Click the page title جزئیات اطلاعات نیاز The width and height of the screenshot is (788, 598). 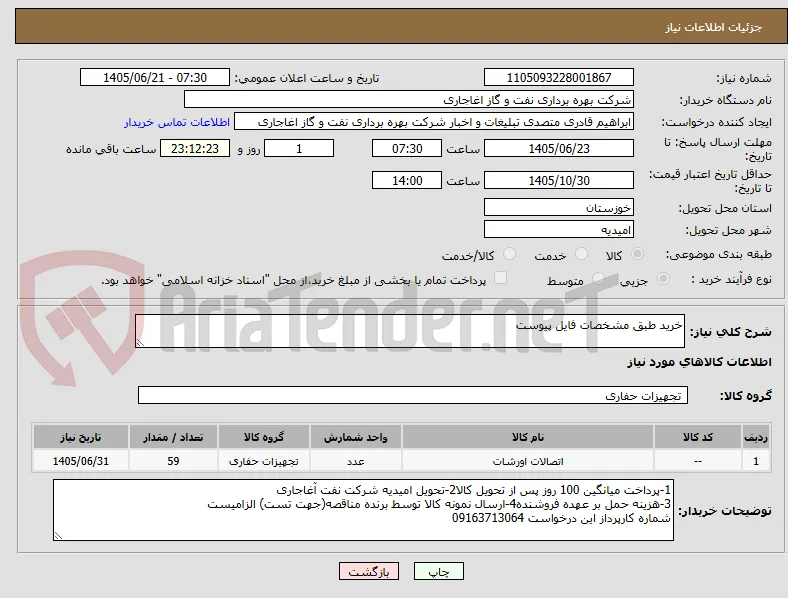[714, 27]
